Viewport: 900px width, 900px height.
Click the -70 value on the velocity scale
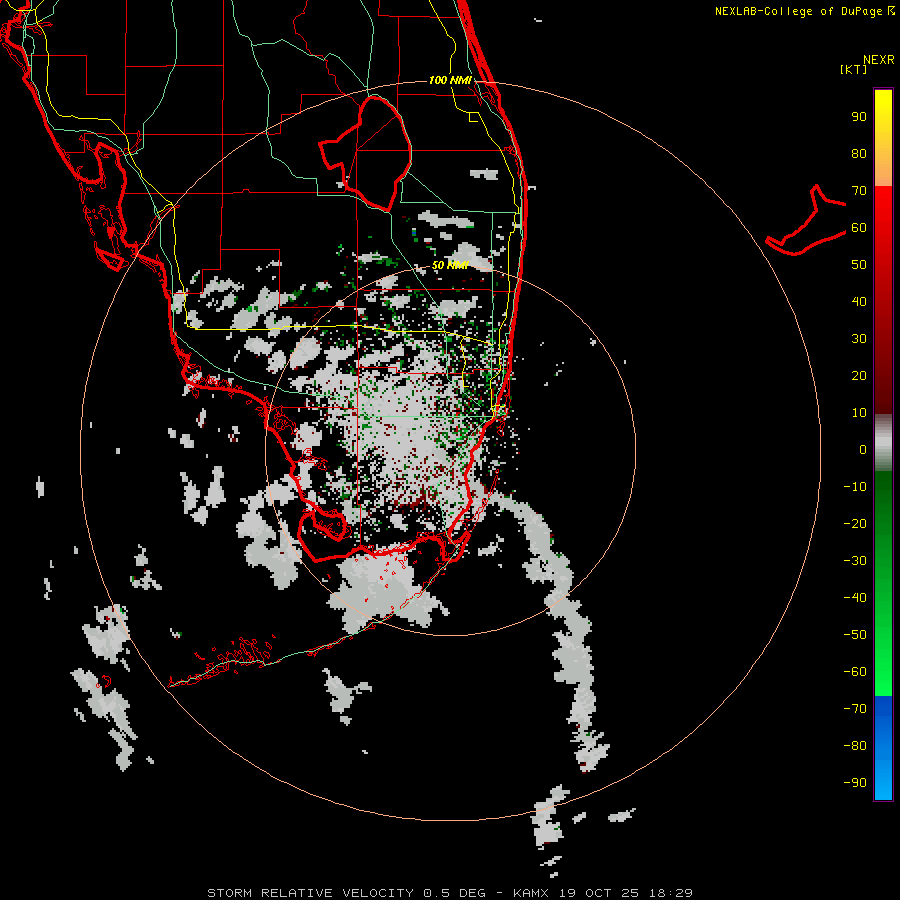click(855, 708)
